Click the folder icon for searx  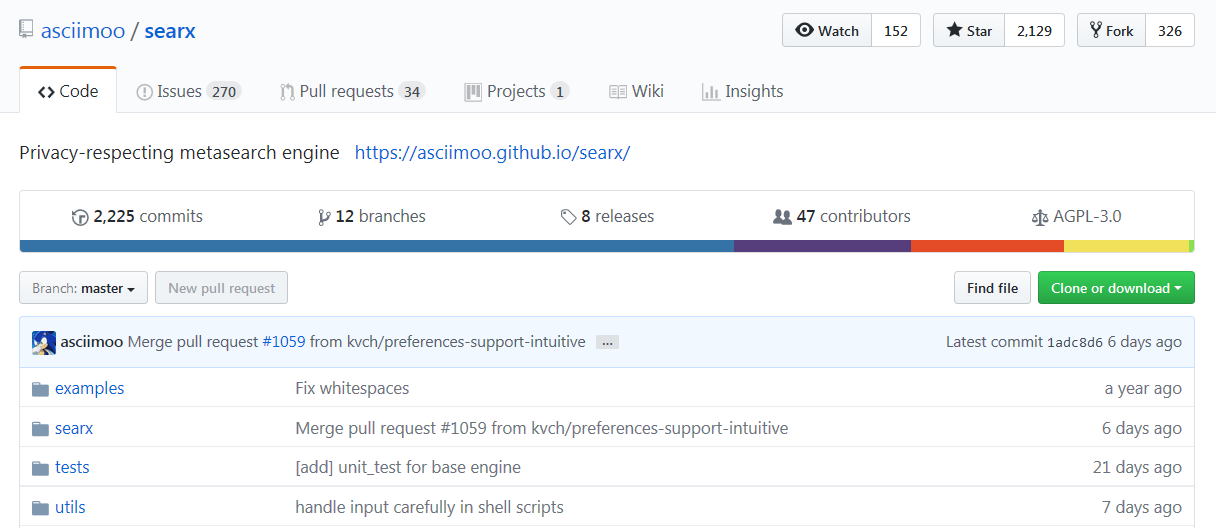pos(40,429)
